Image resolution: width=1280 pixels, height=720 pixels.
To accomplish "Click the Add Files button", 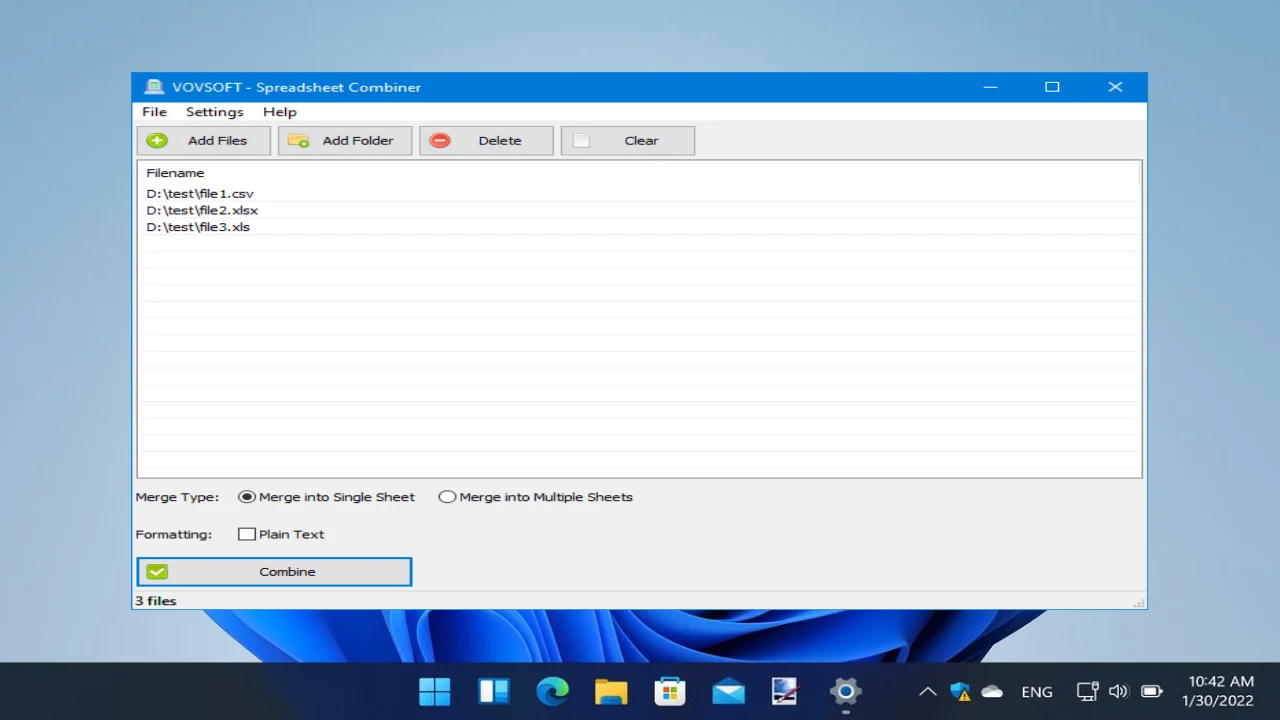I will pyautogui.click(x=204, y=141).
